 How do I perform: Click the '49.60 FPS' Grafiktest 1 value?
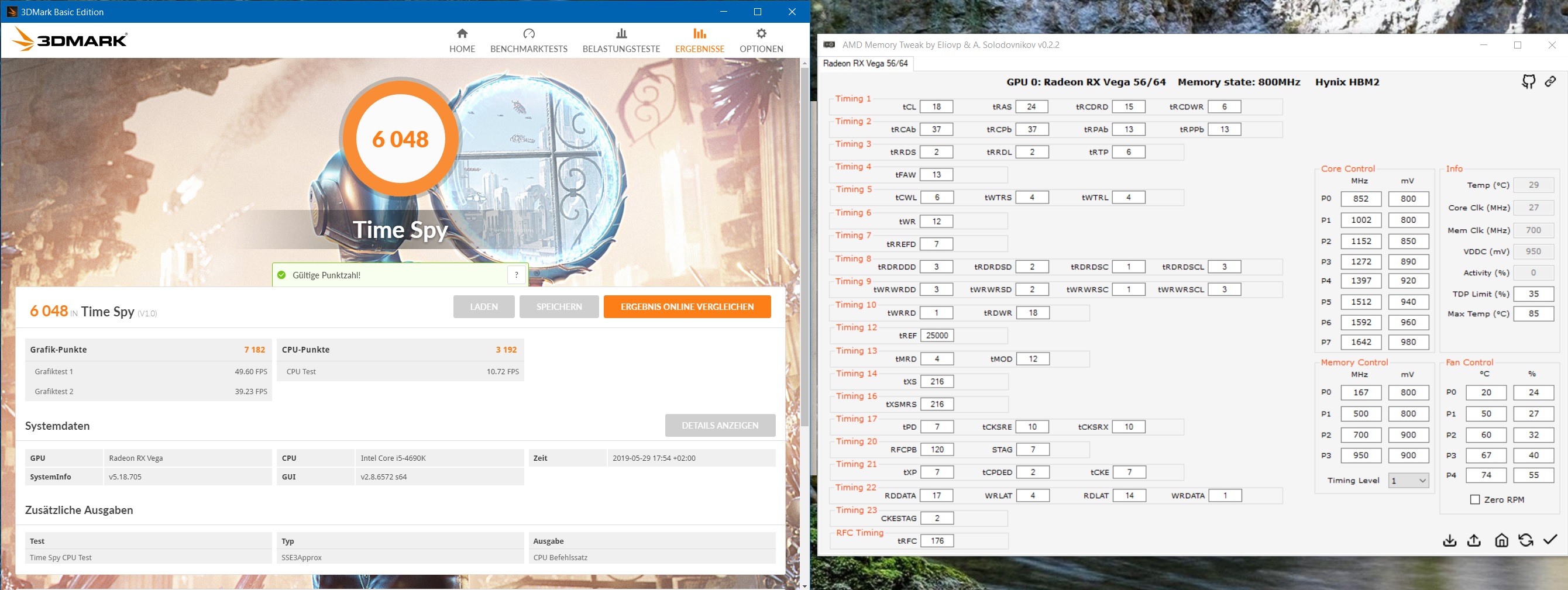(251, 372)
